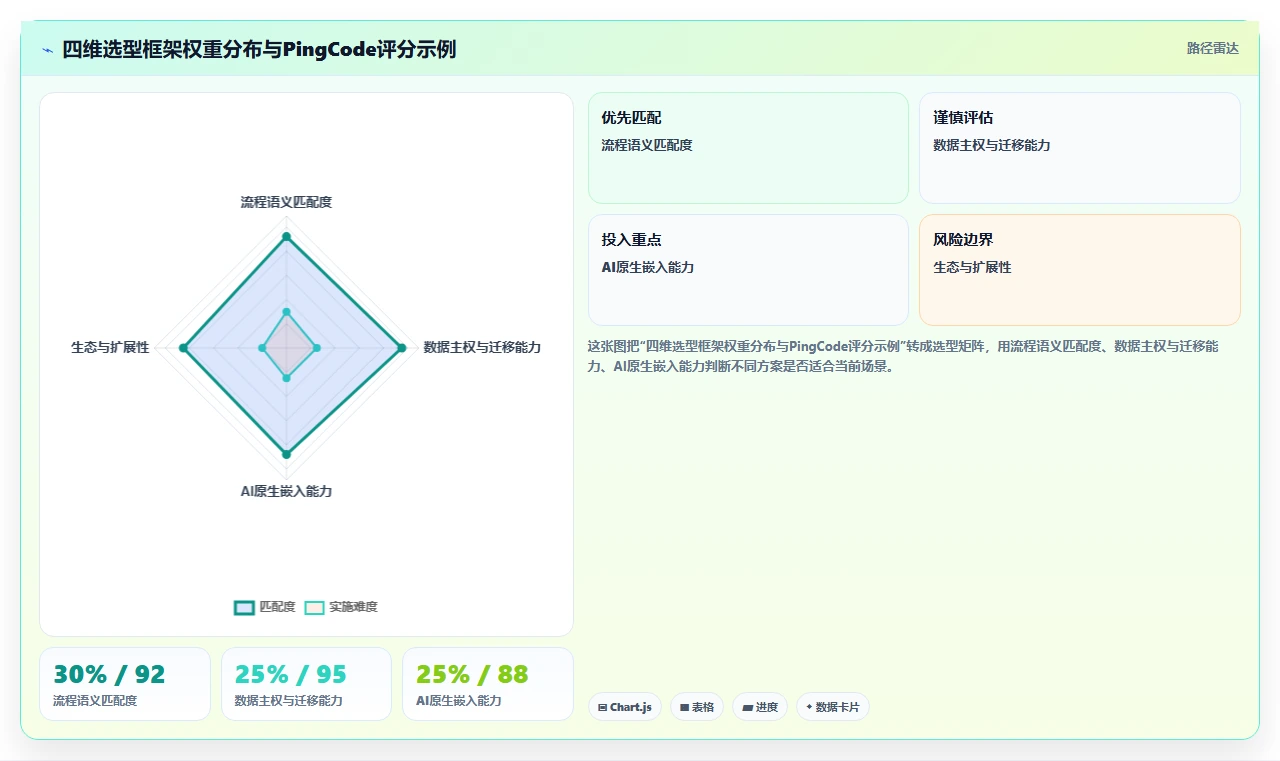The width and height of the screenshot is (1280, 761).
Task: Click the top 匹配度 radar data point
Action: [x=286, y=237]
